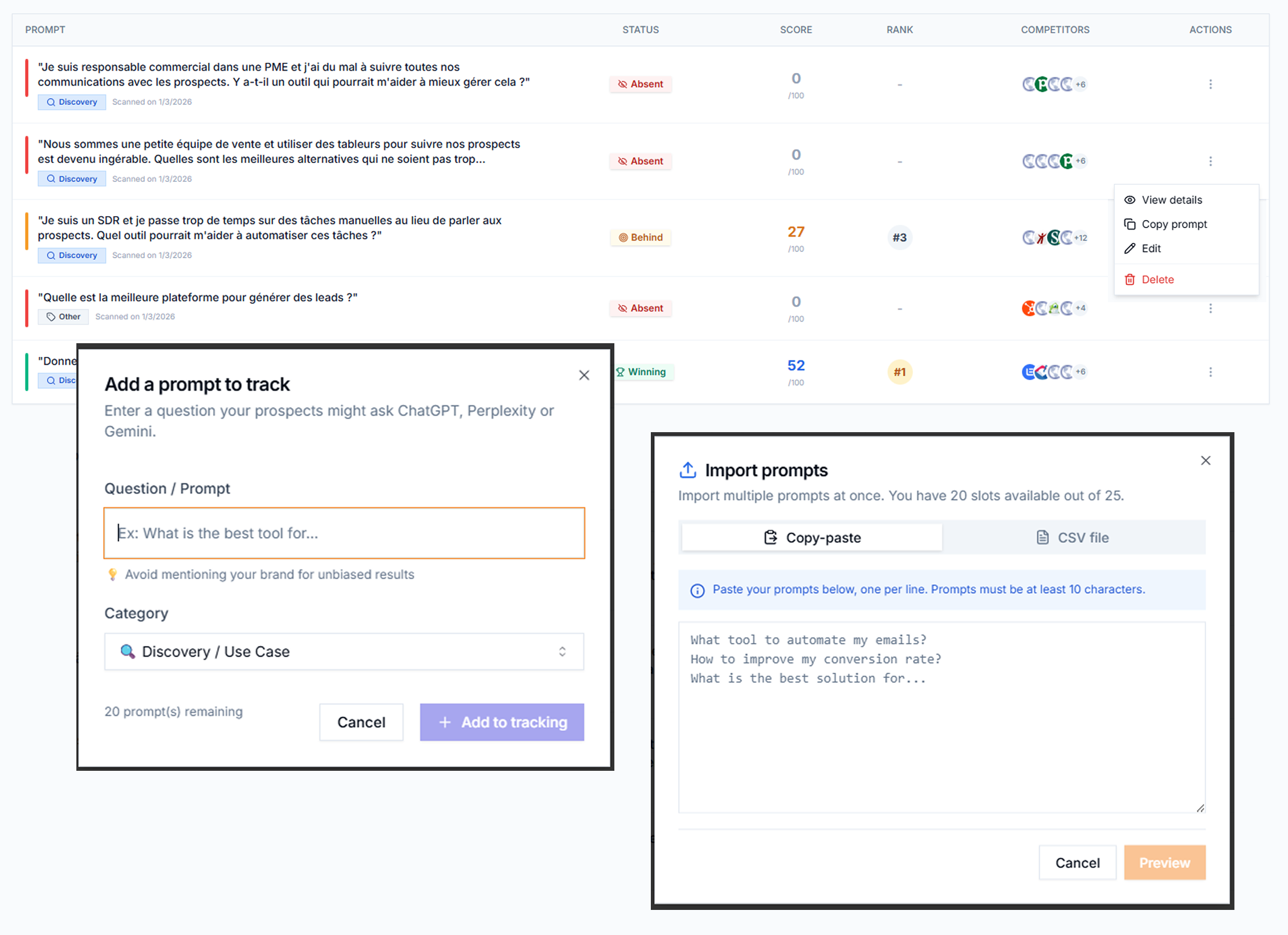Click the Other tag icon on leads prompt
The image size is (1288, 935).
(51, 316)
